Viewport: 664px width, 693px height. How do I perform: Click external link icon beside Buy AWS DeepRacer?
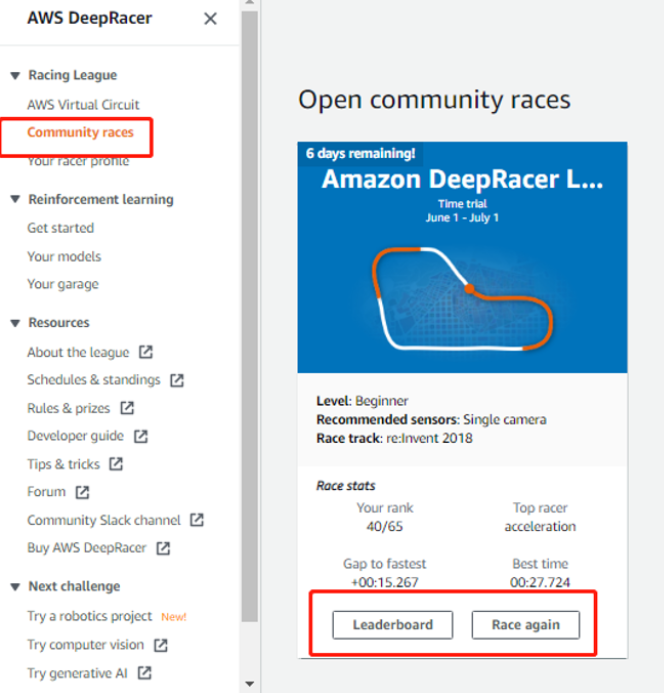click(163, 548)
